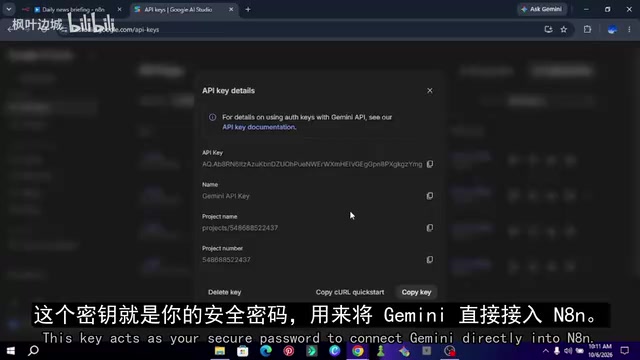Open the Windows notification center

pos(624,351)
